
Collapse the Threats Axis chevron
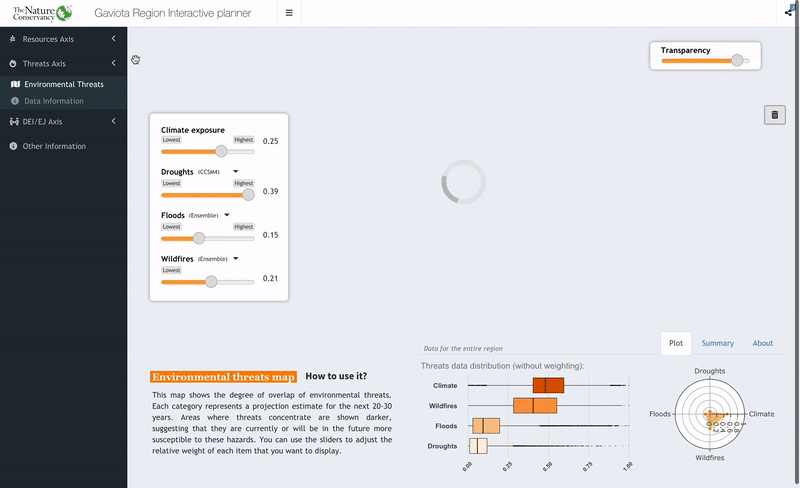tap(114, 64)
